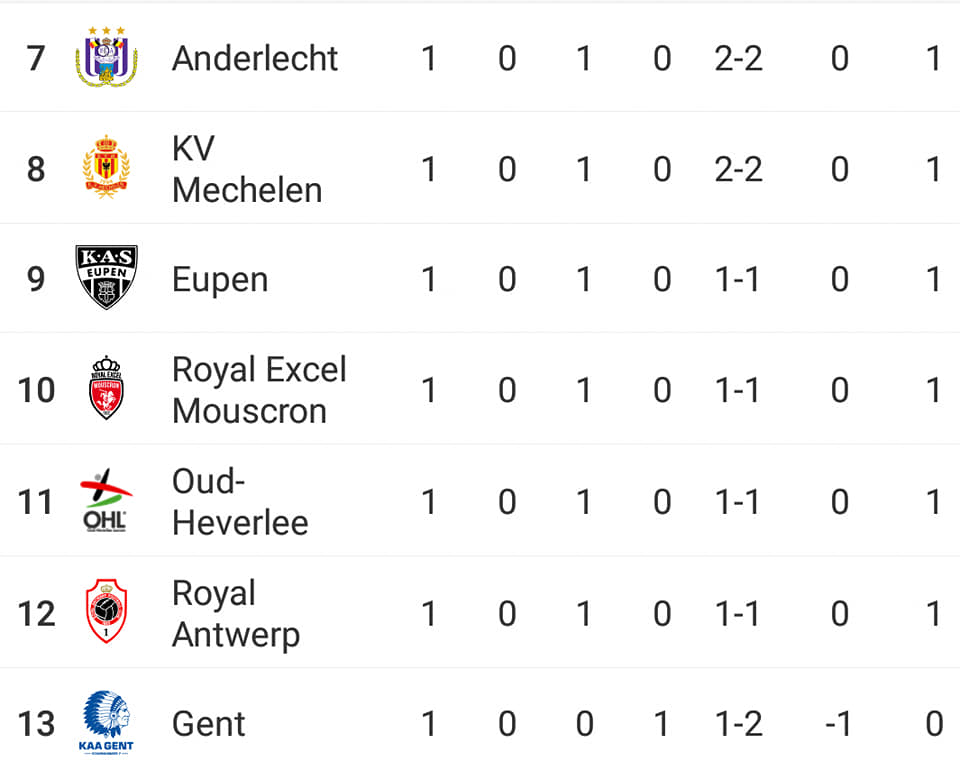
Task: Click the Royal Antwerp club badge
Action: point(107,610)
